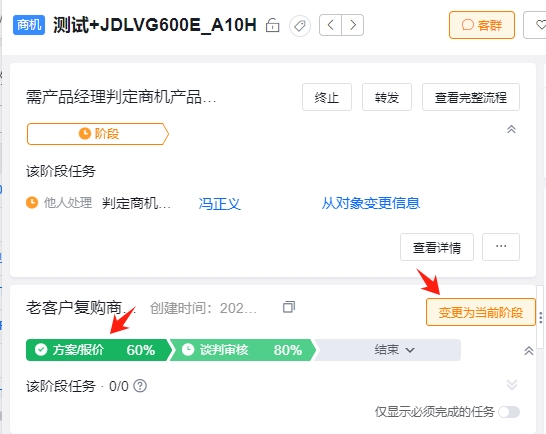The width and height of the screenshot is (546, 434).
Task: Click the clock icon beside 他人处理
Action: coord(32,202)
